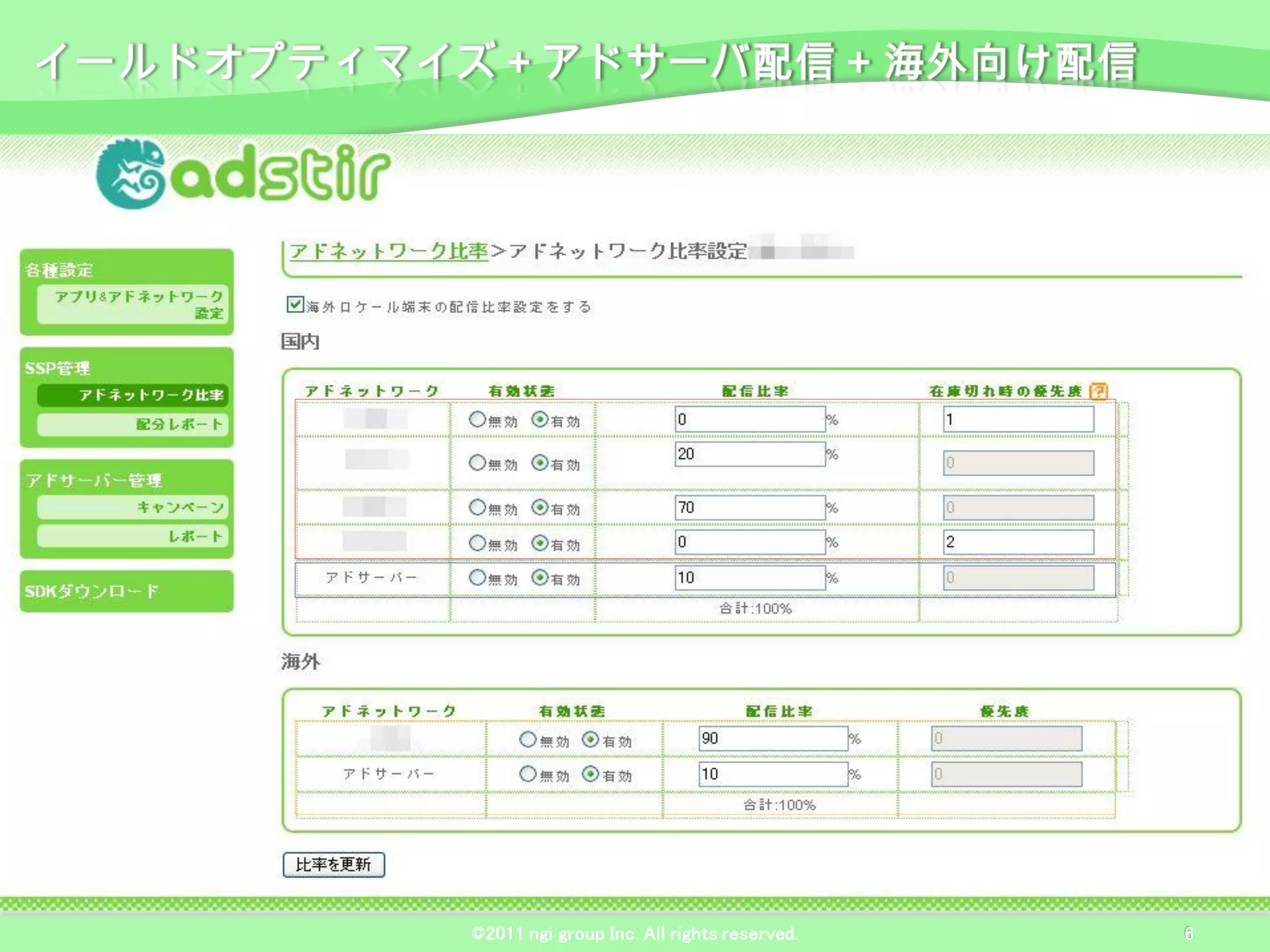Screen dimensions: 1270x952
Task: Toggle overseas locale delivery ratio checkbox
Action: tap(295, 304)
